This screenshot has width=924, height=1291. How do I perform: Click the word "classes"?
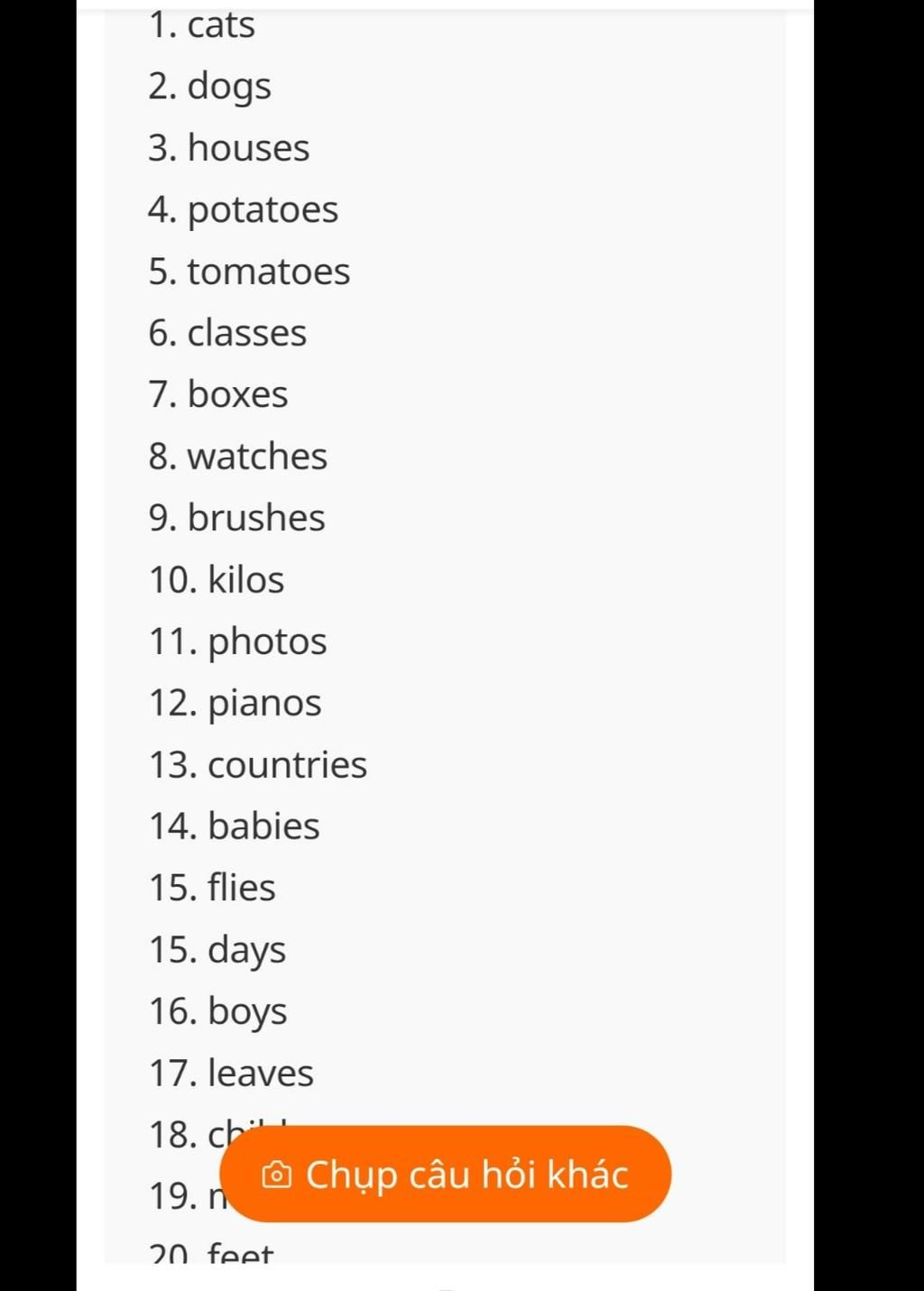(x=247, y=333)
